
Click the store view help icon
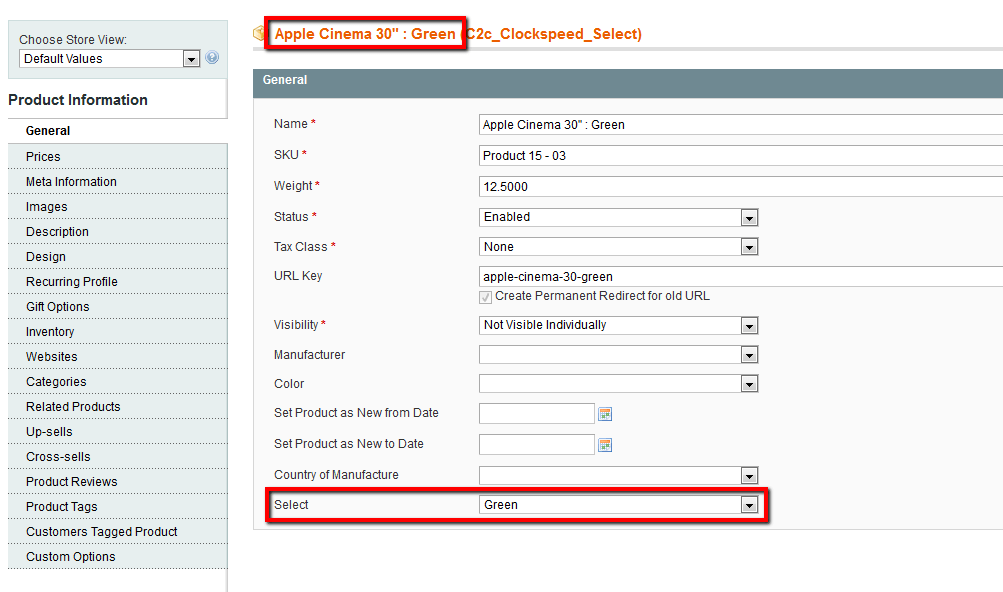(212, 58)
